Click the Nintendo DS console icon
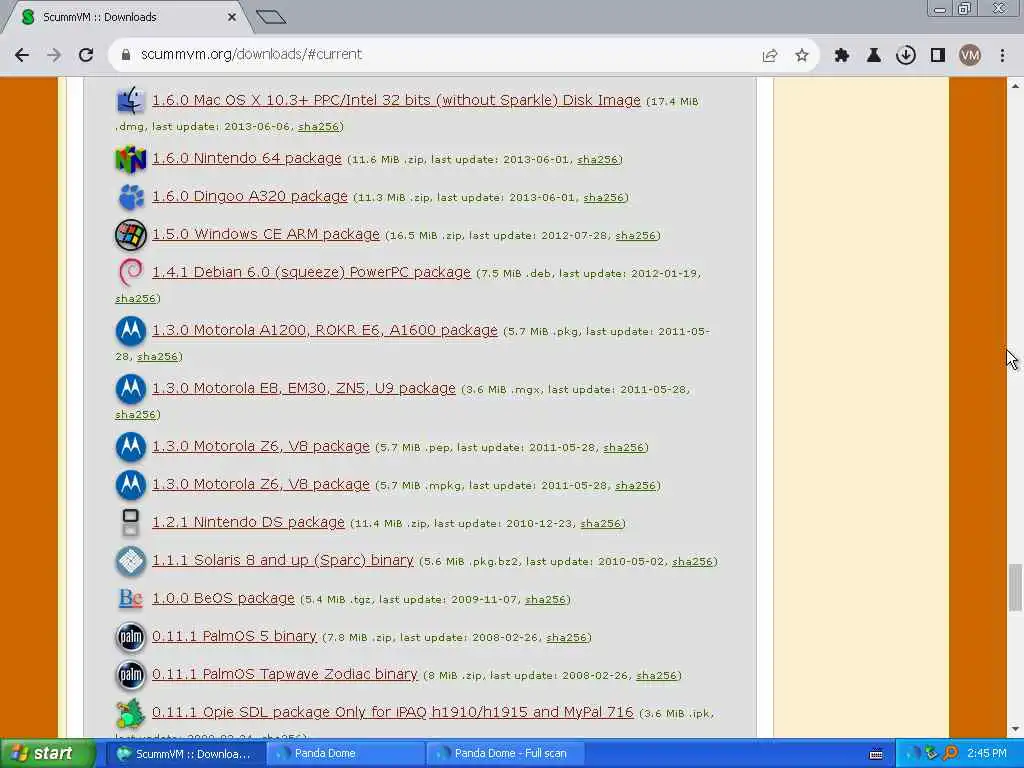 coord(131,522)
